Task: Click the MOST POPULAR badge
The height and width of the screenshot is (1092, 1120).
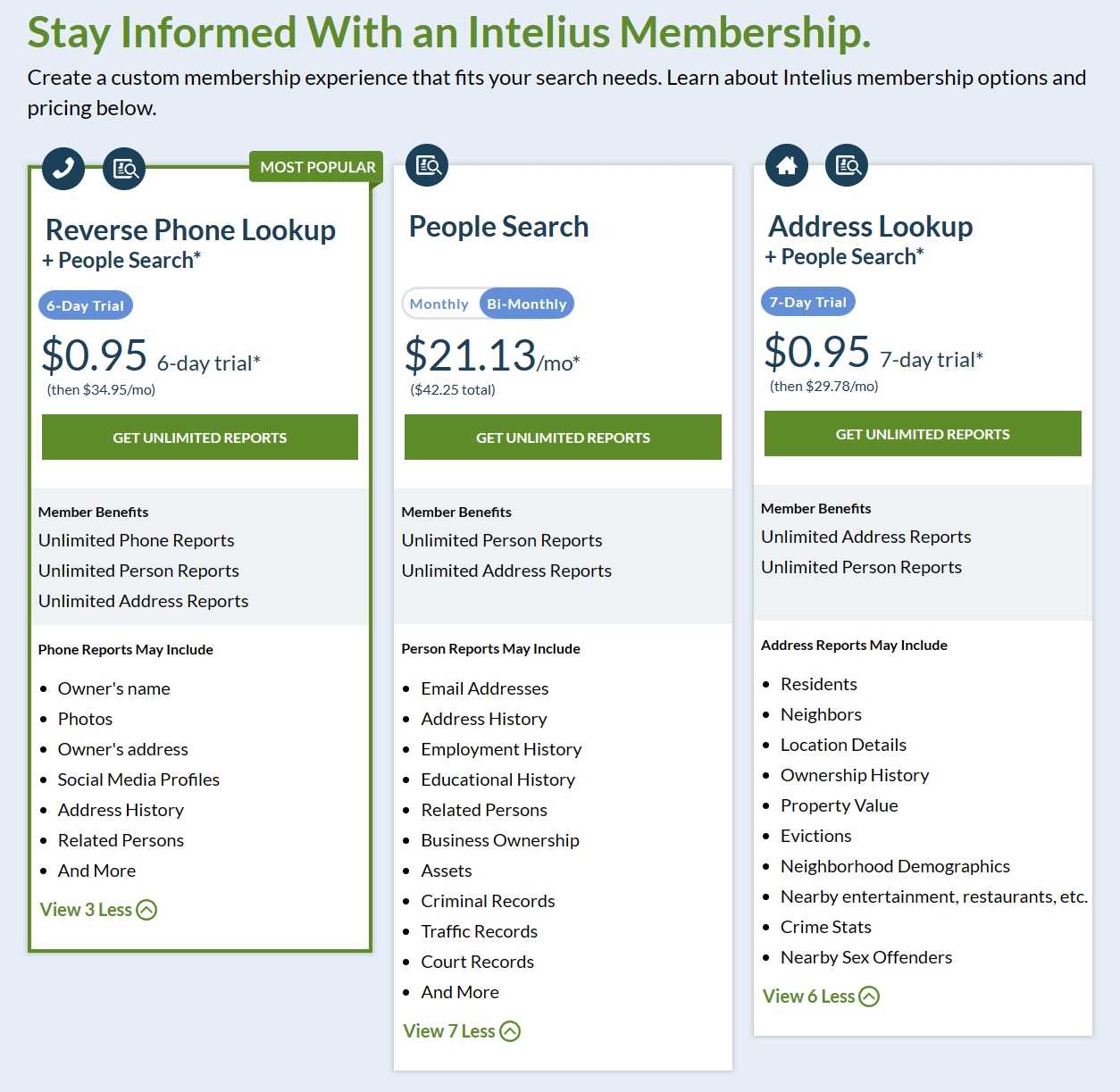Action: click(x=317, y=167)
